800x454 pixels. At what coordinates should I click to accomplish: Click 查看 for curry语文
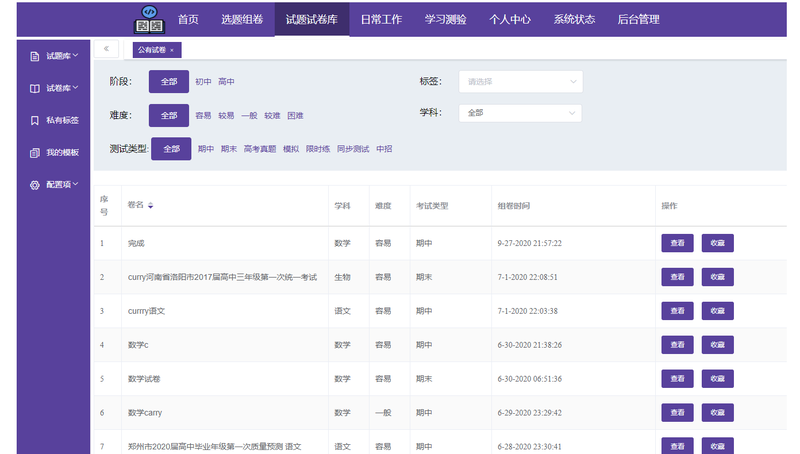pos(678,311)
